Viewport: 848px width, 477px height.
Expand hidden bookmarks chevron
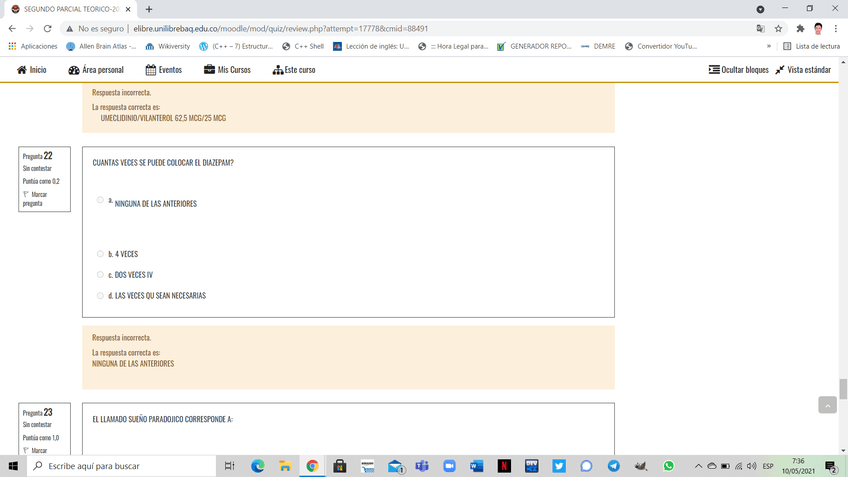[768, 47]
